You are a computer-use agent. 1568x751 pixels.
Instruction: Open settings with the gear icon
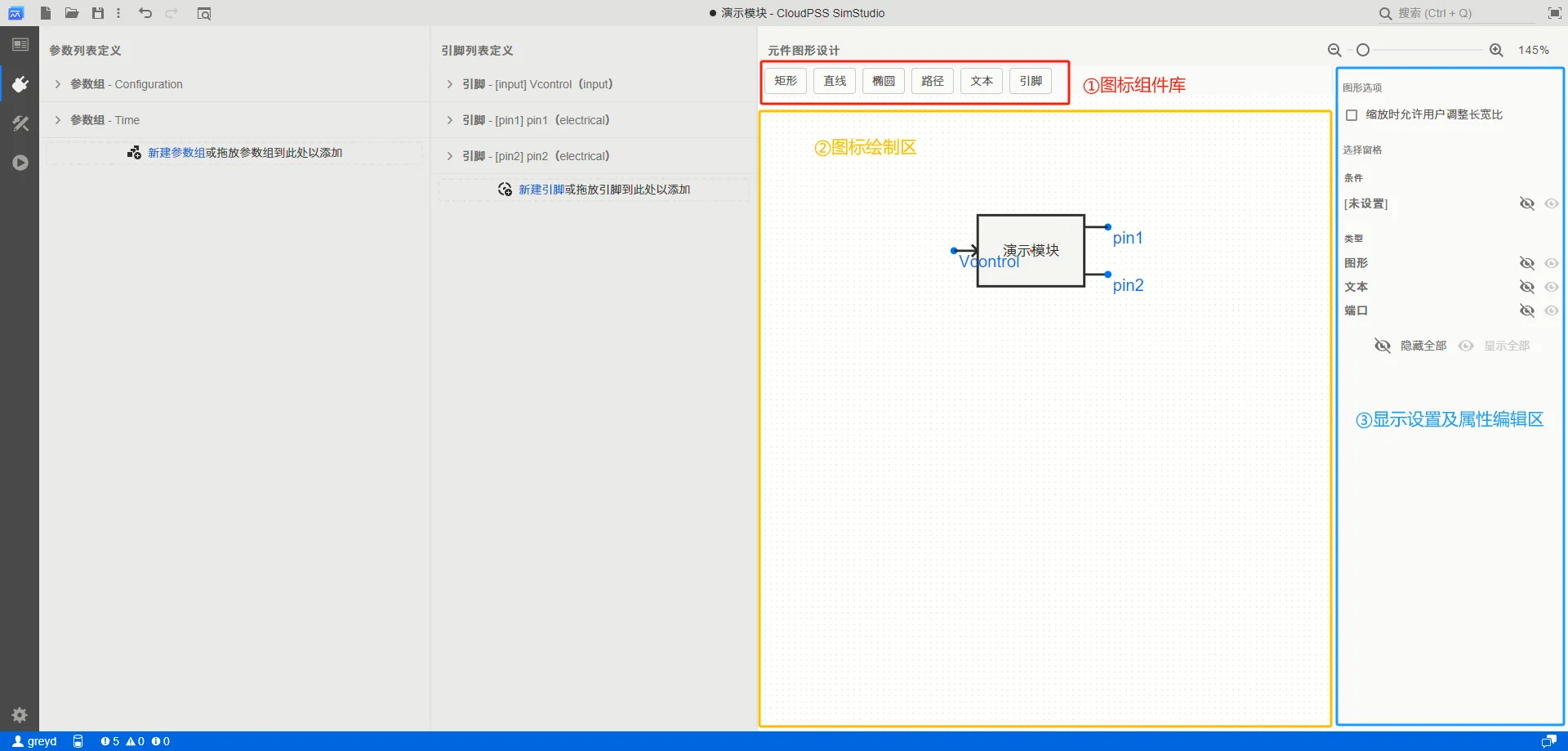[20, 715]
